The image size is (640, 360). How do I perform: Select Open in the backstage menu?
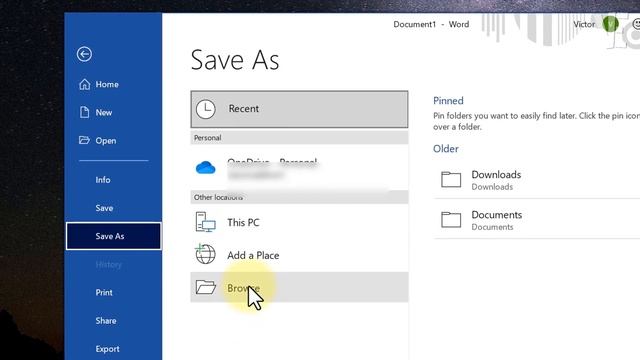(x=113, y=140)
